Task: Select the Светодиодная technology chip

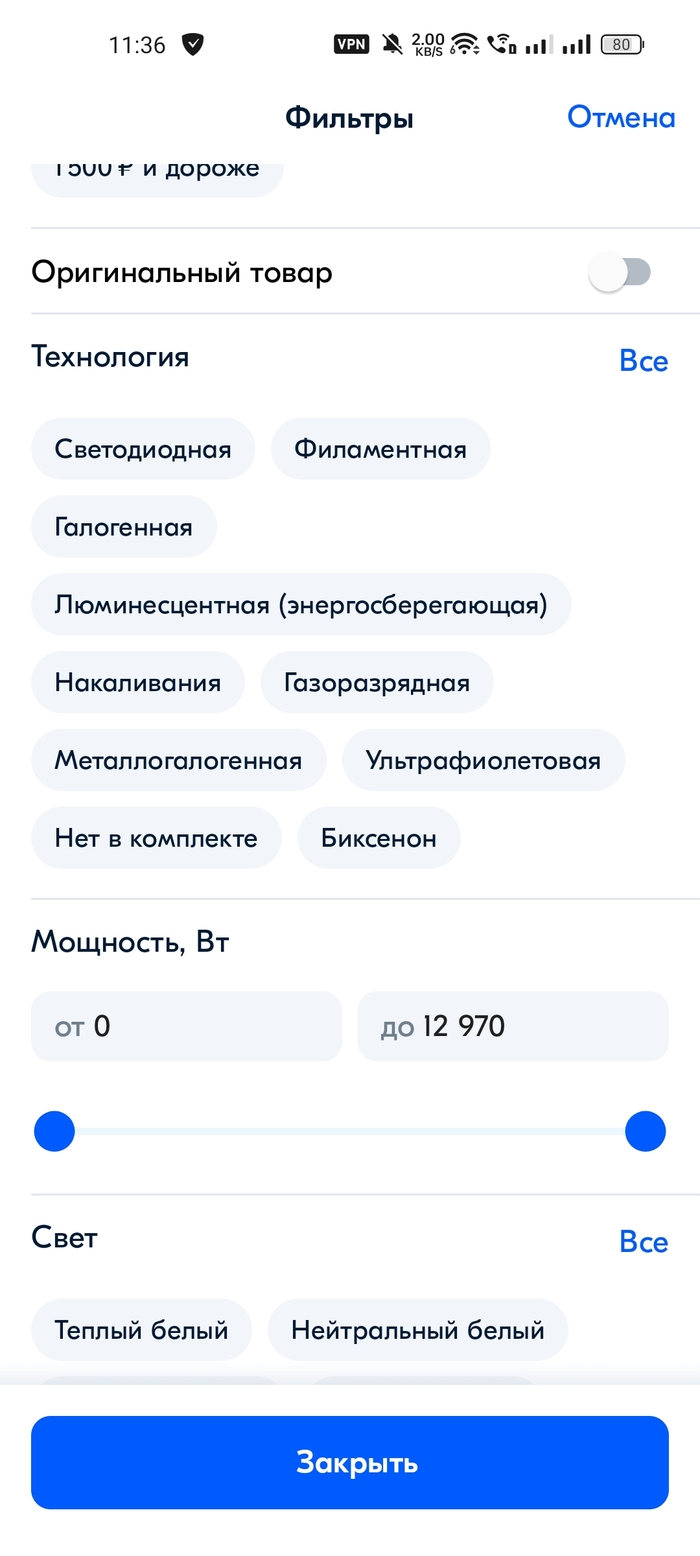Action: 143,449
